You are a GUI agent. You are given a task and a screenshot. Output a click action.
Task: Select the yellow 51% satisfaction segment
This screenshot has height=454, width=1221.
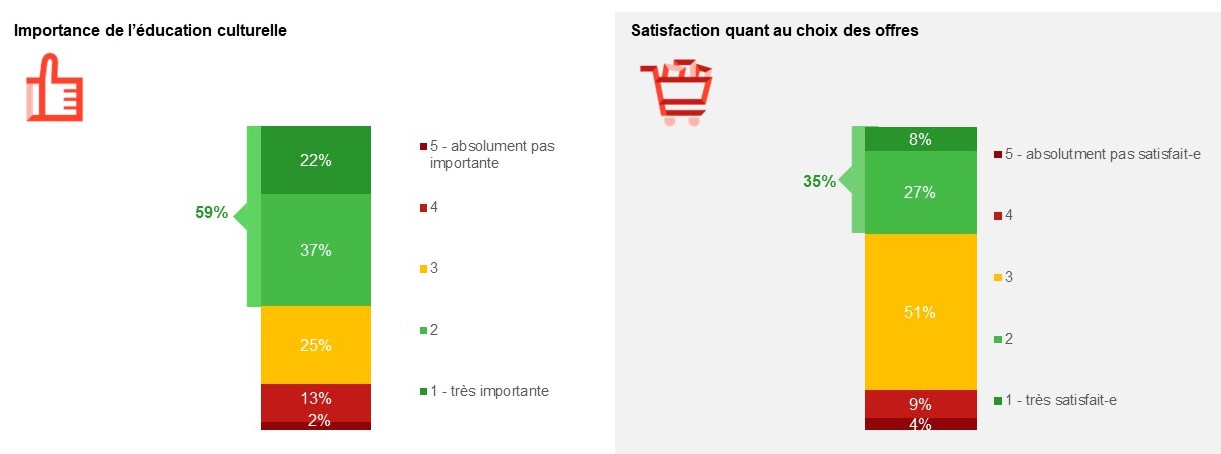click(x=920, y=312)
